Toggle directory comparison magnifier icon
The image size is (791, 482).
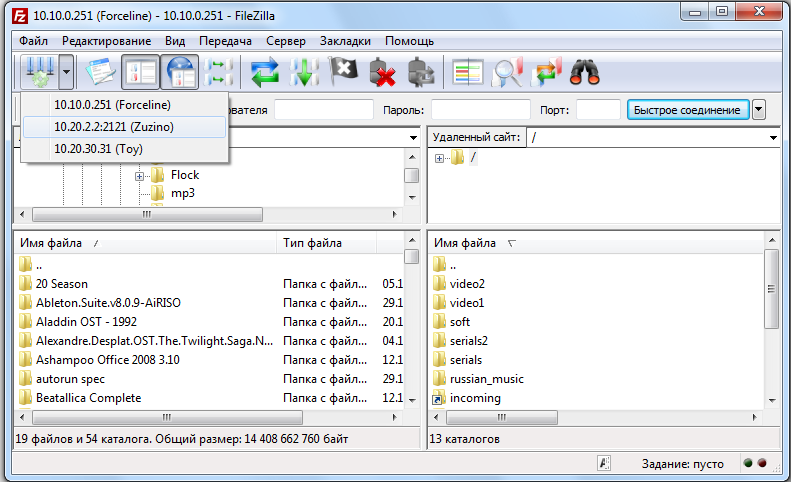(507, 72)
